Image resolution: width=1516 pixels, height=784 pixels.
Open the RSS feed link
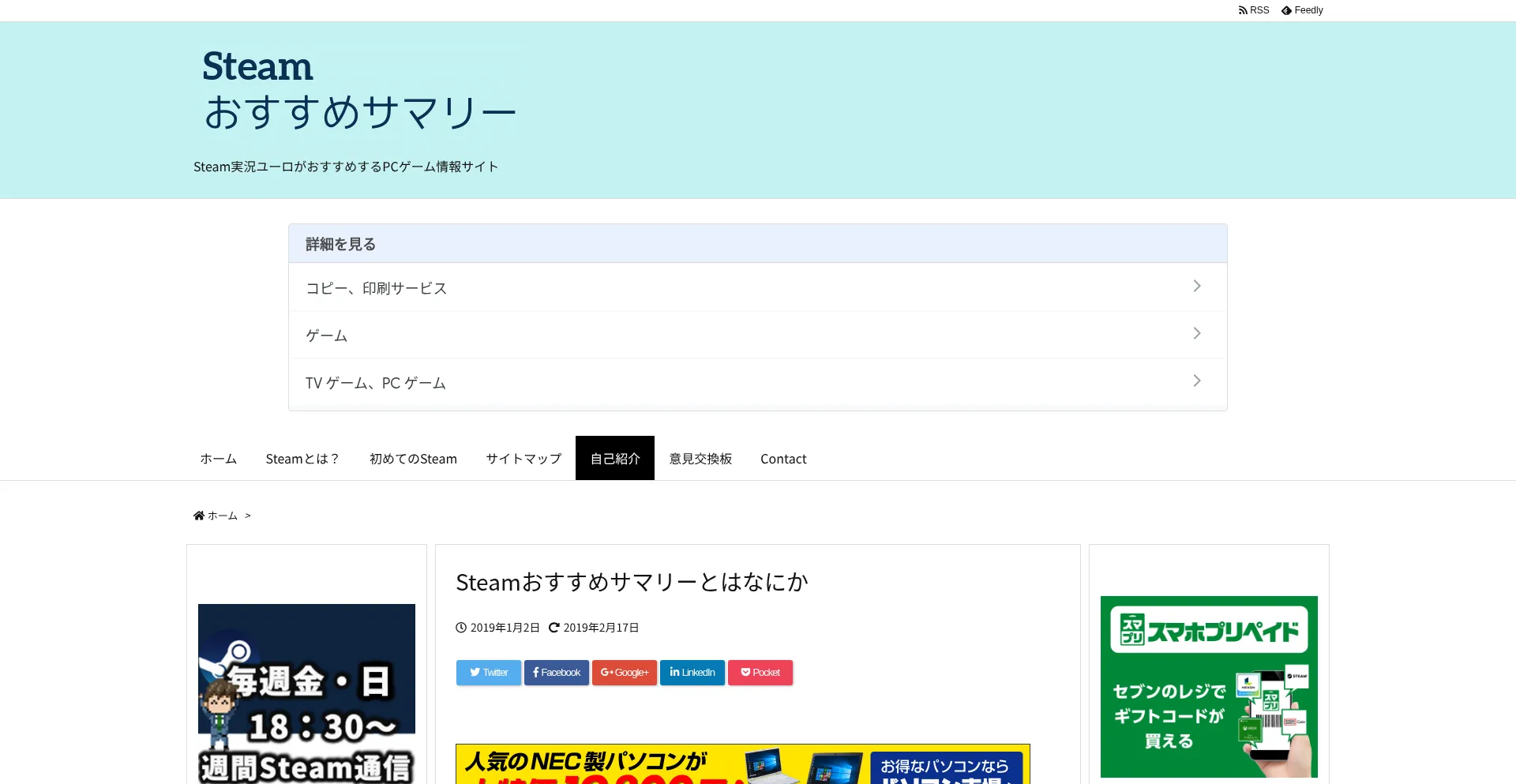1254,10
